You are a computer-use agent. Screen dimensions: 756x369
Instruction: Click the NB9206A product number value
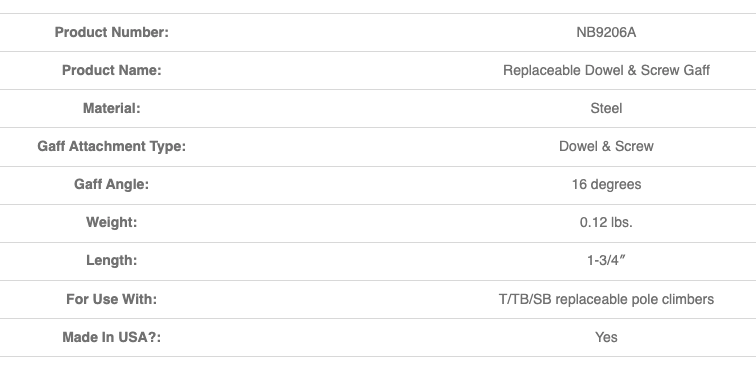point(606,32)
